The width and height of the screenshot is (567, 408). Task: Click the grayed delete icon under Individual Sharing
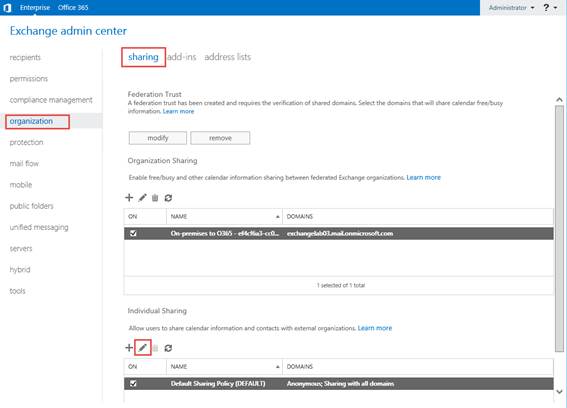point(155,348)
